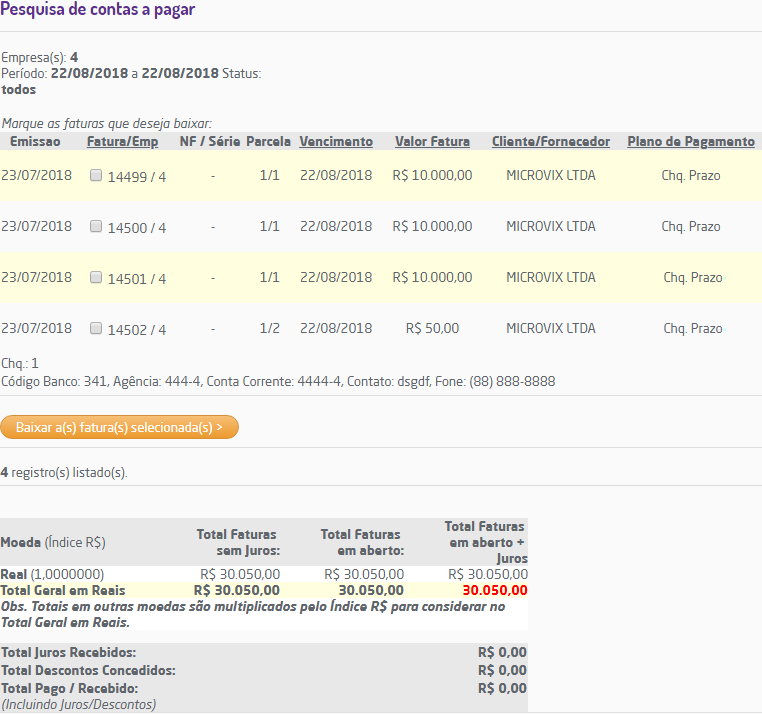Click the Total Faturas sem Juros header
762x714 pixels.
tap(238, 542)
